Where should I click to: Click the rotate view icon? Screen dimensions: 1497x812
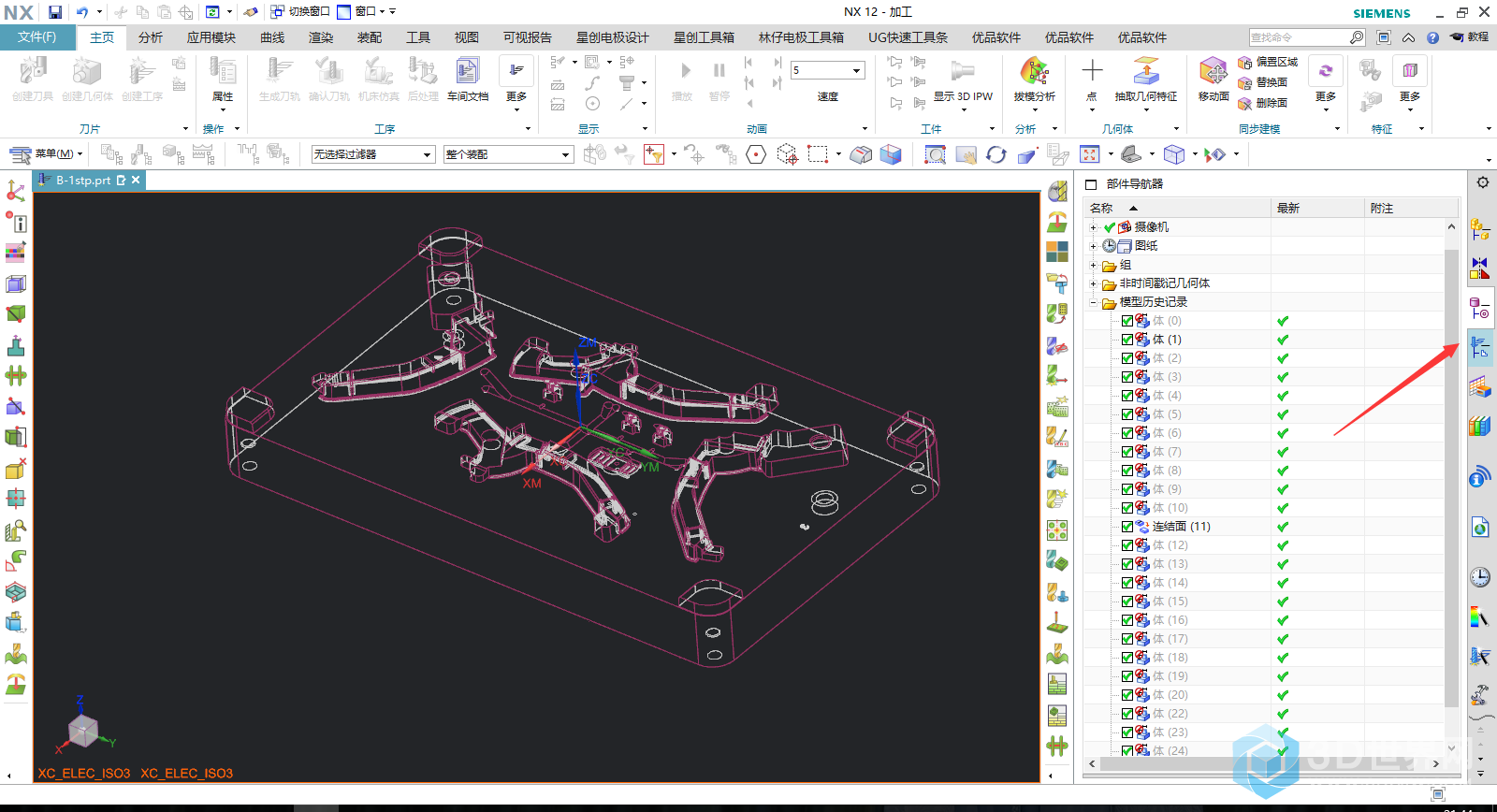coord(996,154)
